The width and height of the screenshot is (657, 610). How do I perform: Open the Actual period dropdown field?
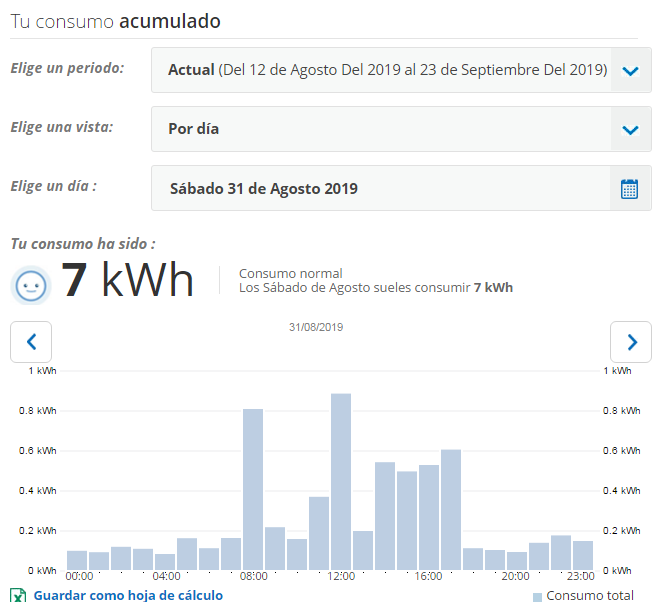pyautogui.click(x=401, y=70)
